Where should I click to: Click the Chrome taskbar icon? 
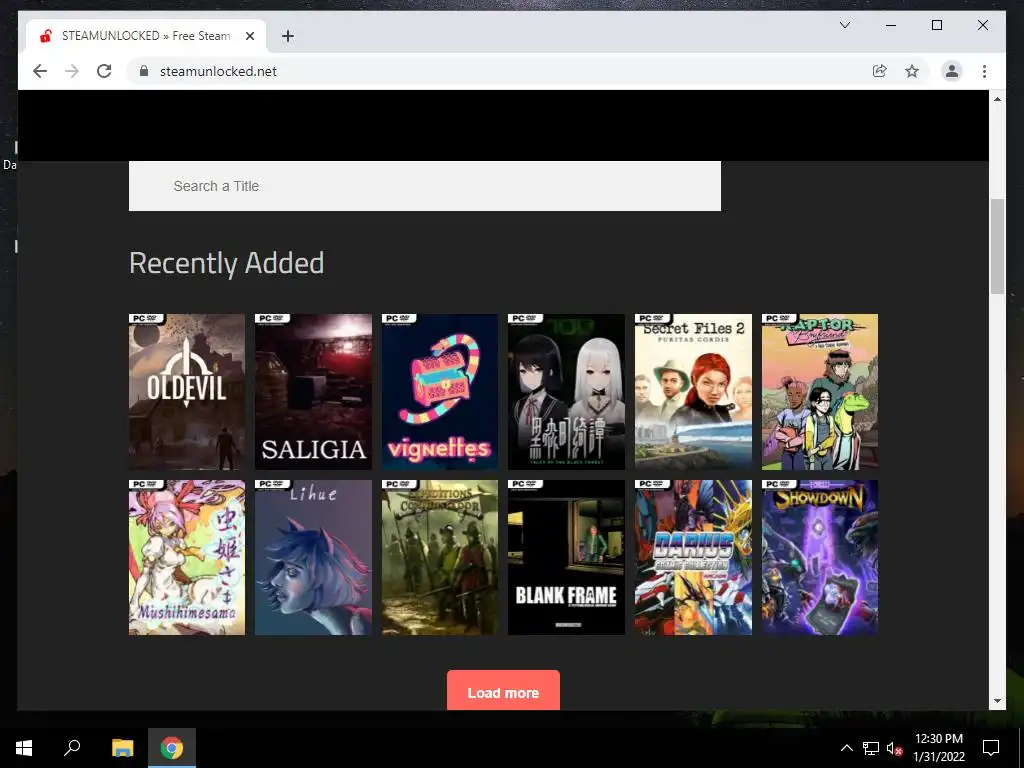(172, 748)
